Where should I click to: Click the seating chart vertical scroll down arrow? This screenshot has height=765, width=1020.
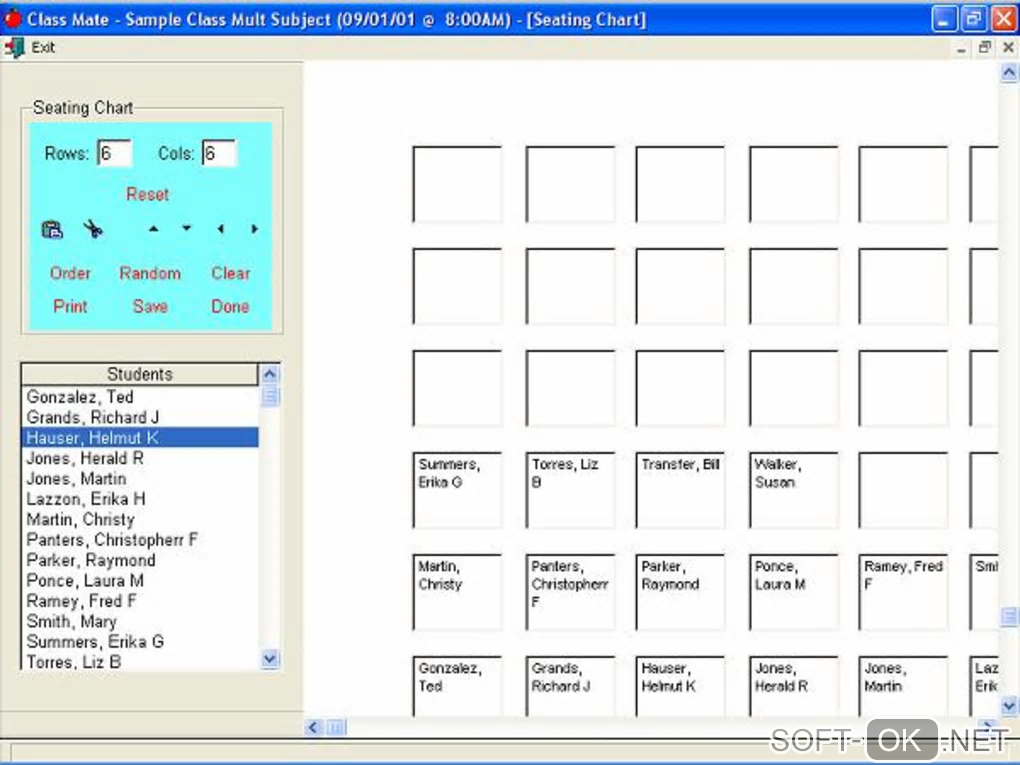[x=1009, y=705]
